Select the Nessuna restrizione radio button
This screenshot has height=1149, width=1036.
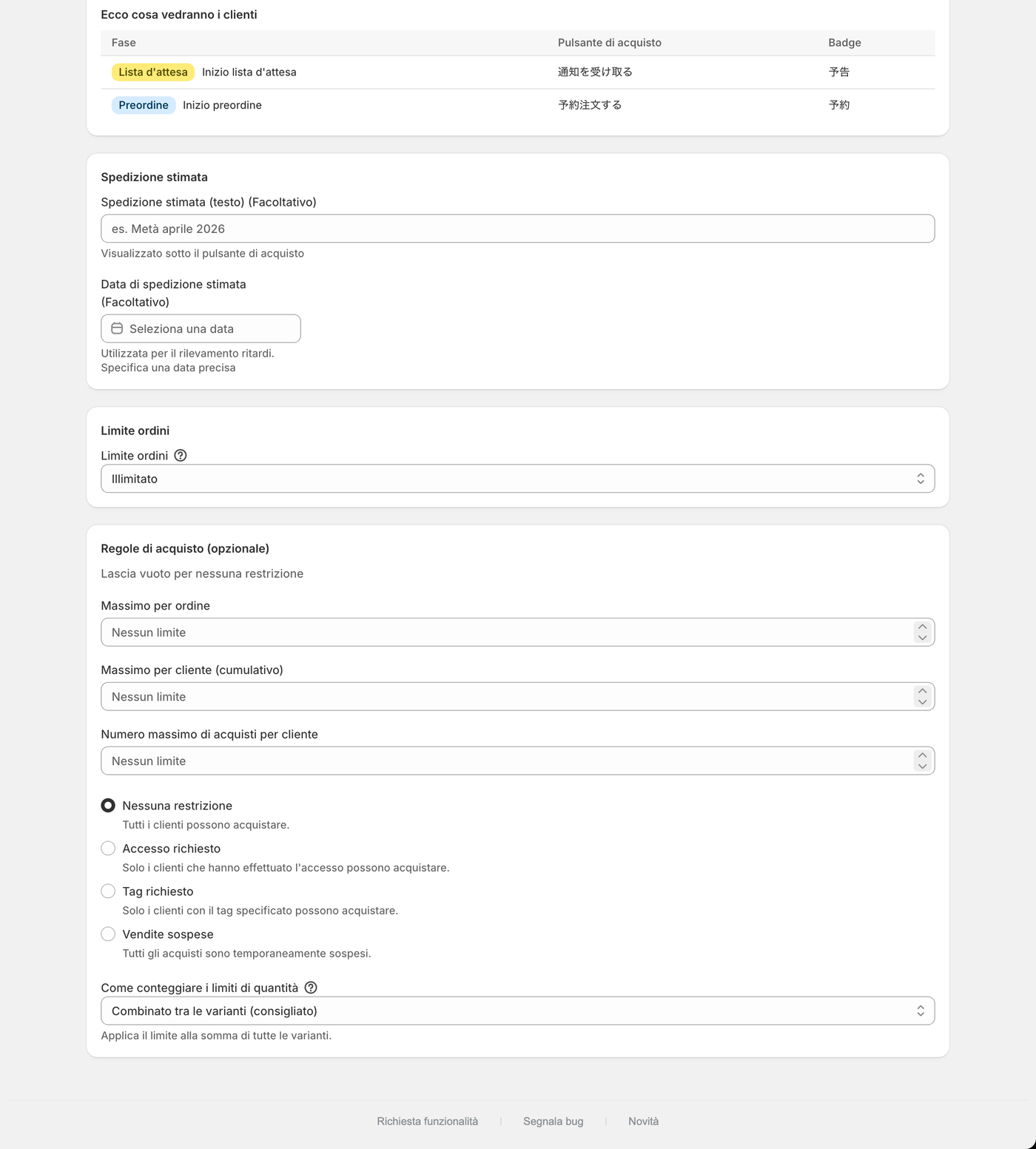click(108, 805)
